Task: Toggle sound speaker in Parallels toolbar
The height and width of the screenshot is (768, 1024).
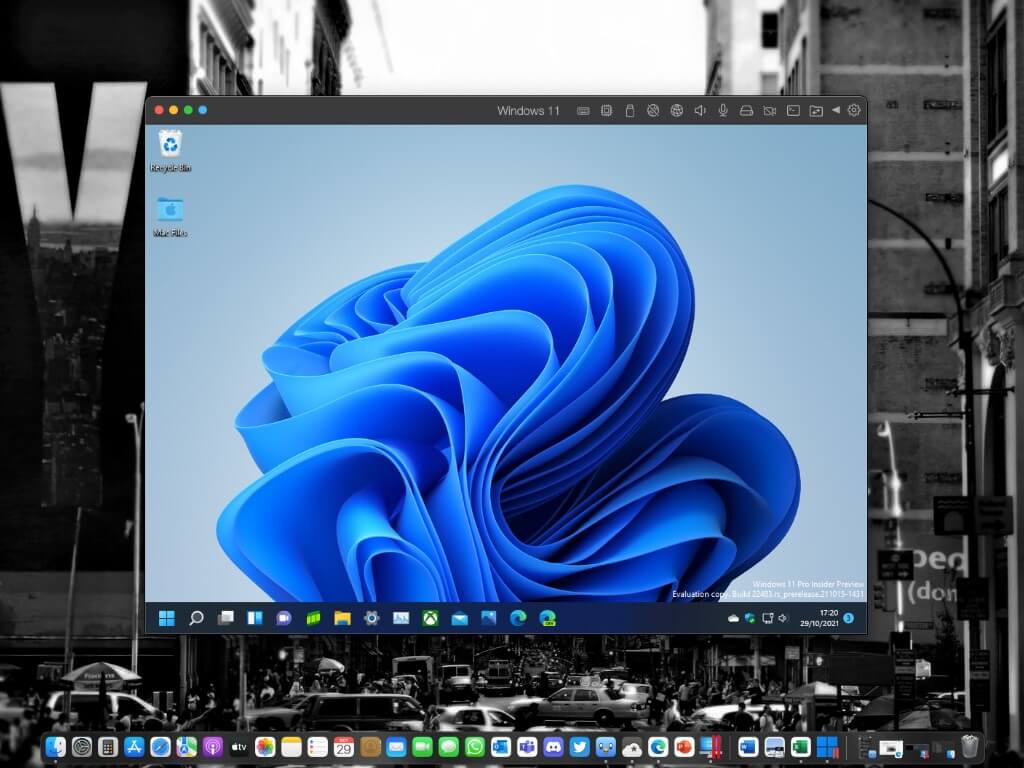Action: coord(700,111)
